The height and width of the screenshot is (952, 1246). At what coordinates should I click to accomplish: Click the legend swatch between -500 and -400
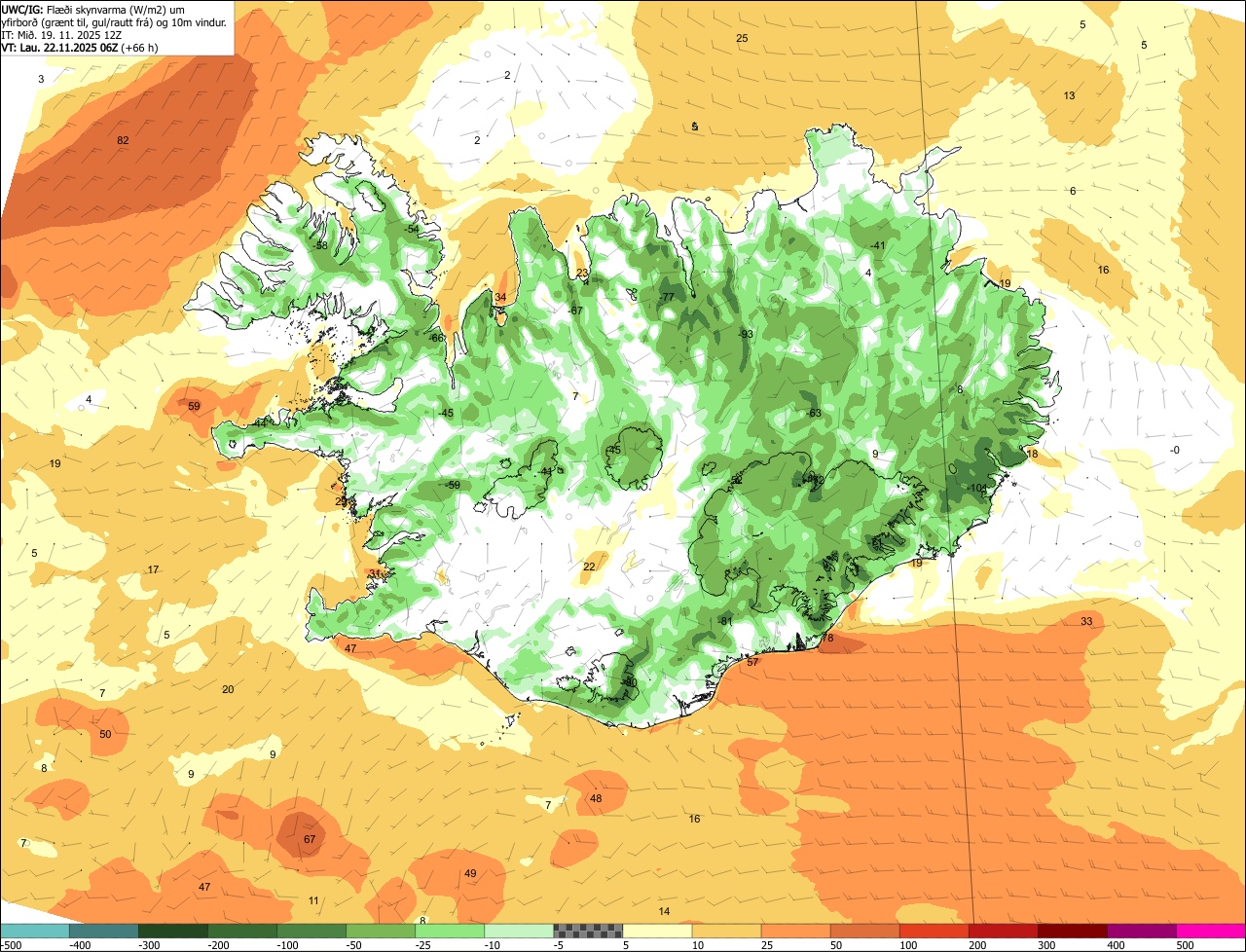coord(35,931)
